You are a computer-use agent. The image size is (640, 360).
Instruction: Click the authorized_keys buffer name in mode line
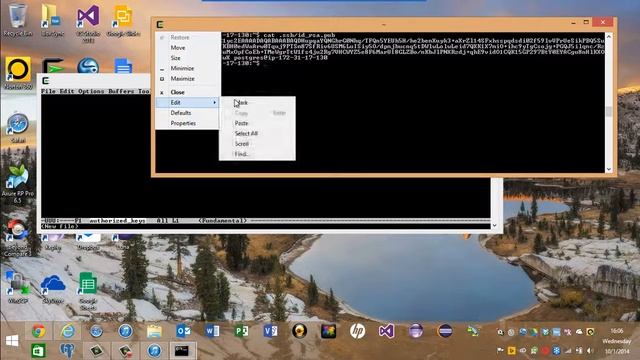117,220
